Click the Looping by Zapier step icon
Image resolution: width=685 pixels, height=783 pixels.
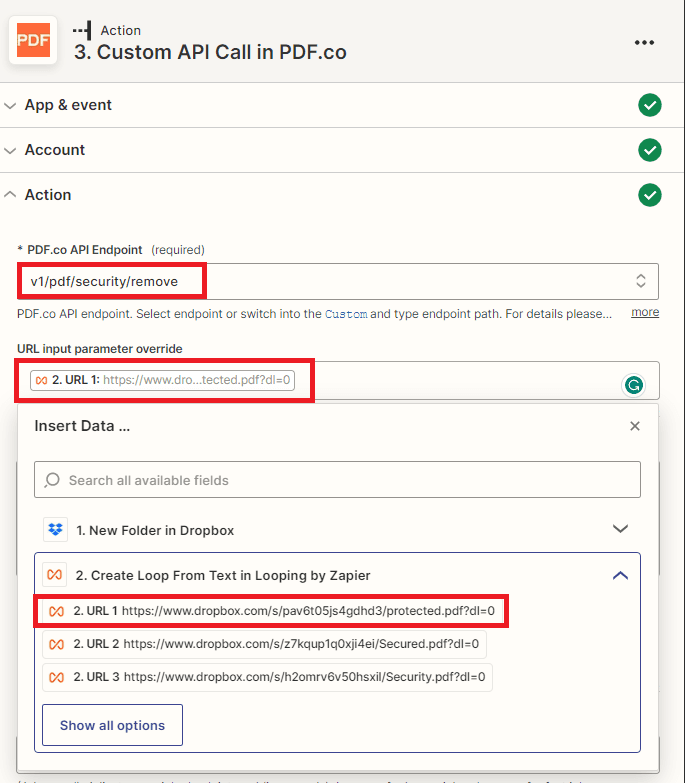click(55, 575)
